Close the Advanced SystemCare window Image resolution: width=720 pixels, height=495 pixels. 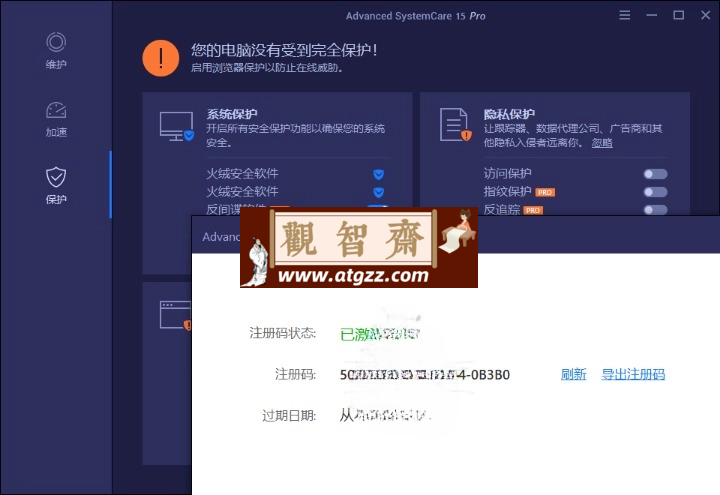tap(705, 15)
